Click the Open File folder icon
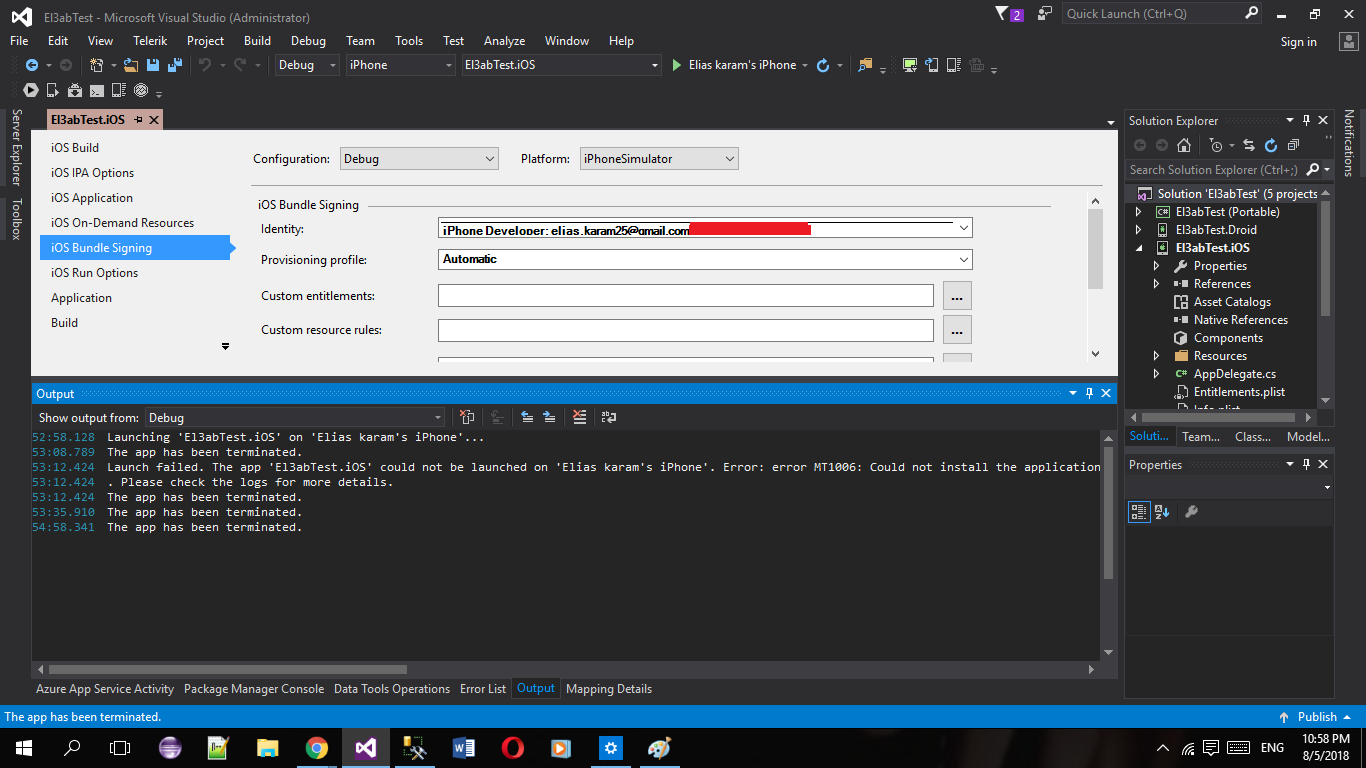The height and width of the screenshot is (768, 1366). [132, 65]
